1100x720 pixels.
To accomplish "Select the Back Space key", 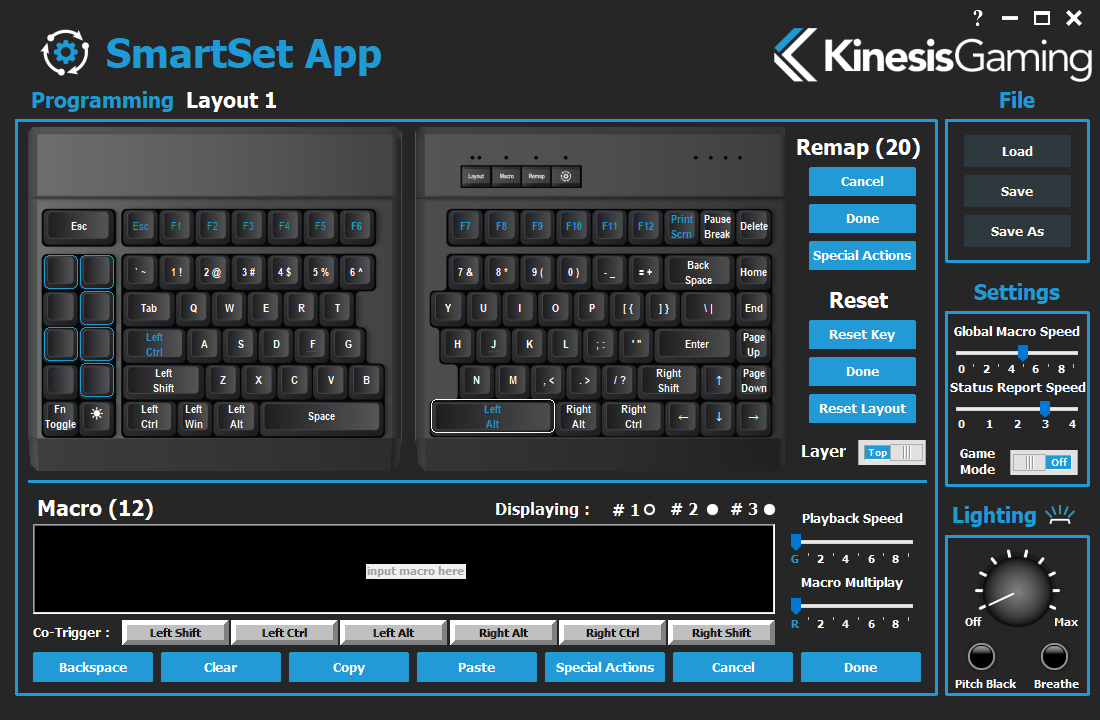I will click(x=698, y=272).
